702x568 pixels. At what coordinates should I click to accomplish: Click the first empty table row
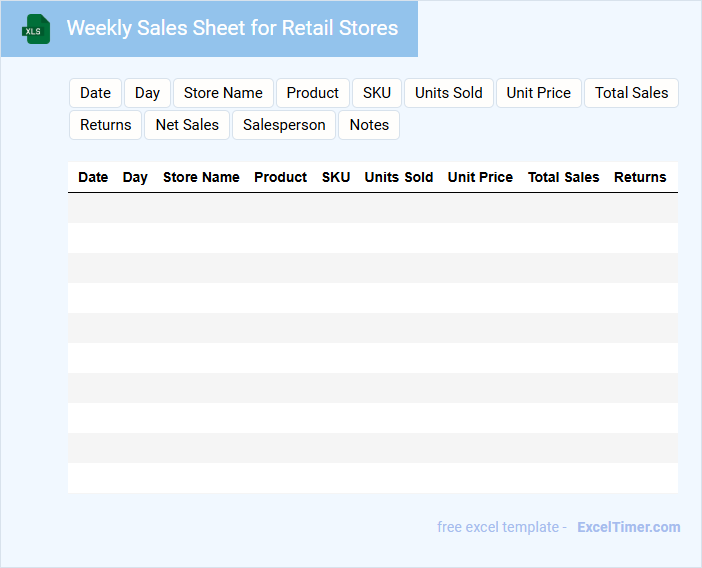tap(372, 208)
